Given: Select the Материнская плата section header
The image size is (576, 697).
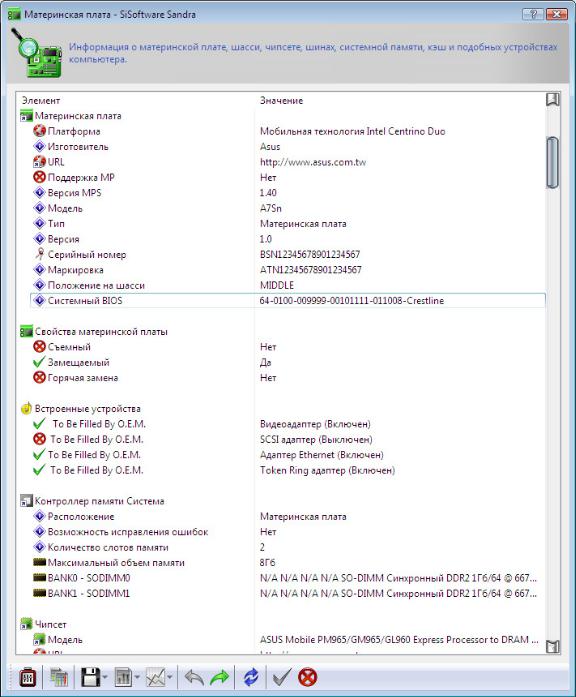Looking at the screenshot, I should [78, 116].
